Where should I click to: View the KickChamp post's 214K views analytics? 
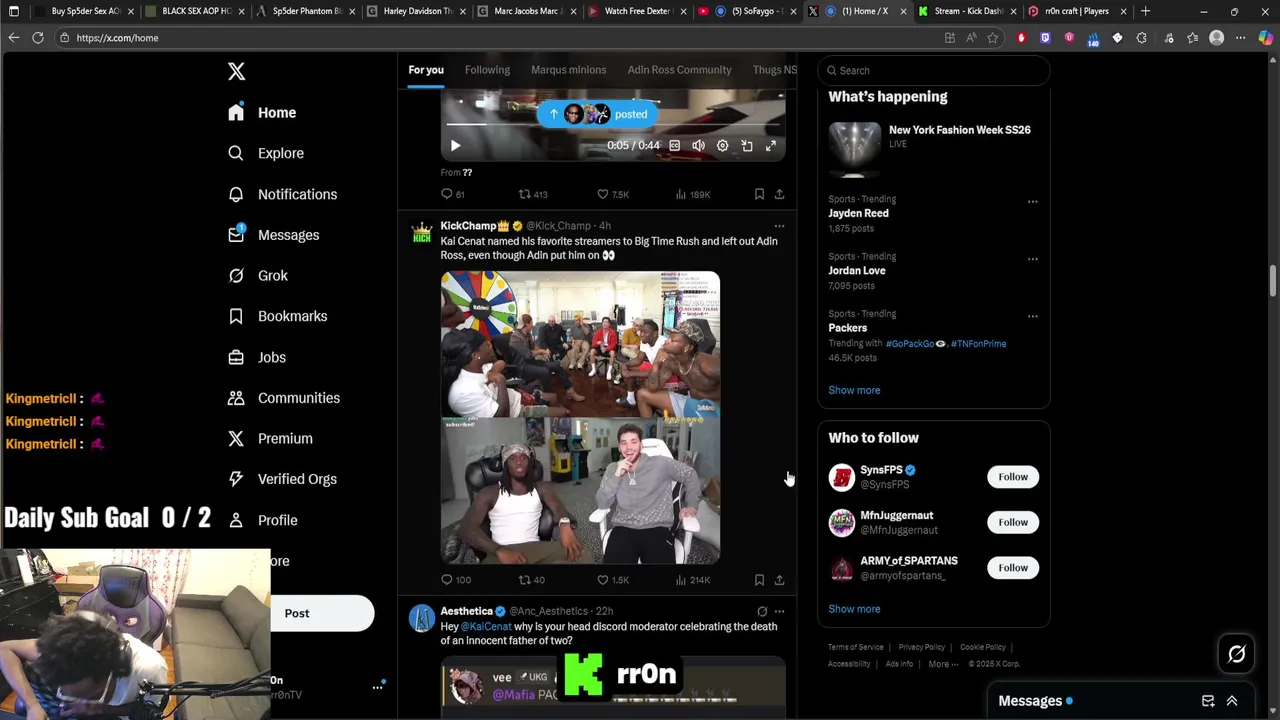(692, 580)
